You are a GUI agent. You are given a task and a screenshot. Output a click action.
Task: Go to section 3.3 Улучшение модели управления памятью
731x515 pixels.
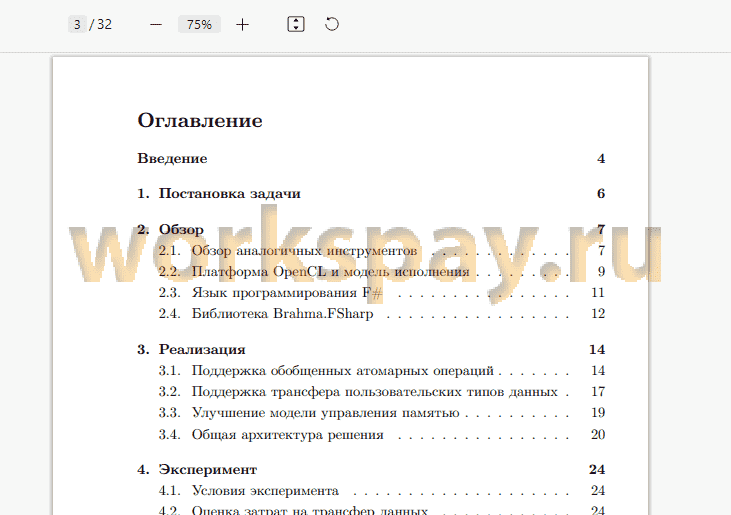click(309, 413)
